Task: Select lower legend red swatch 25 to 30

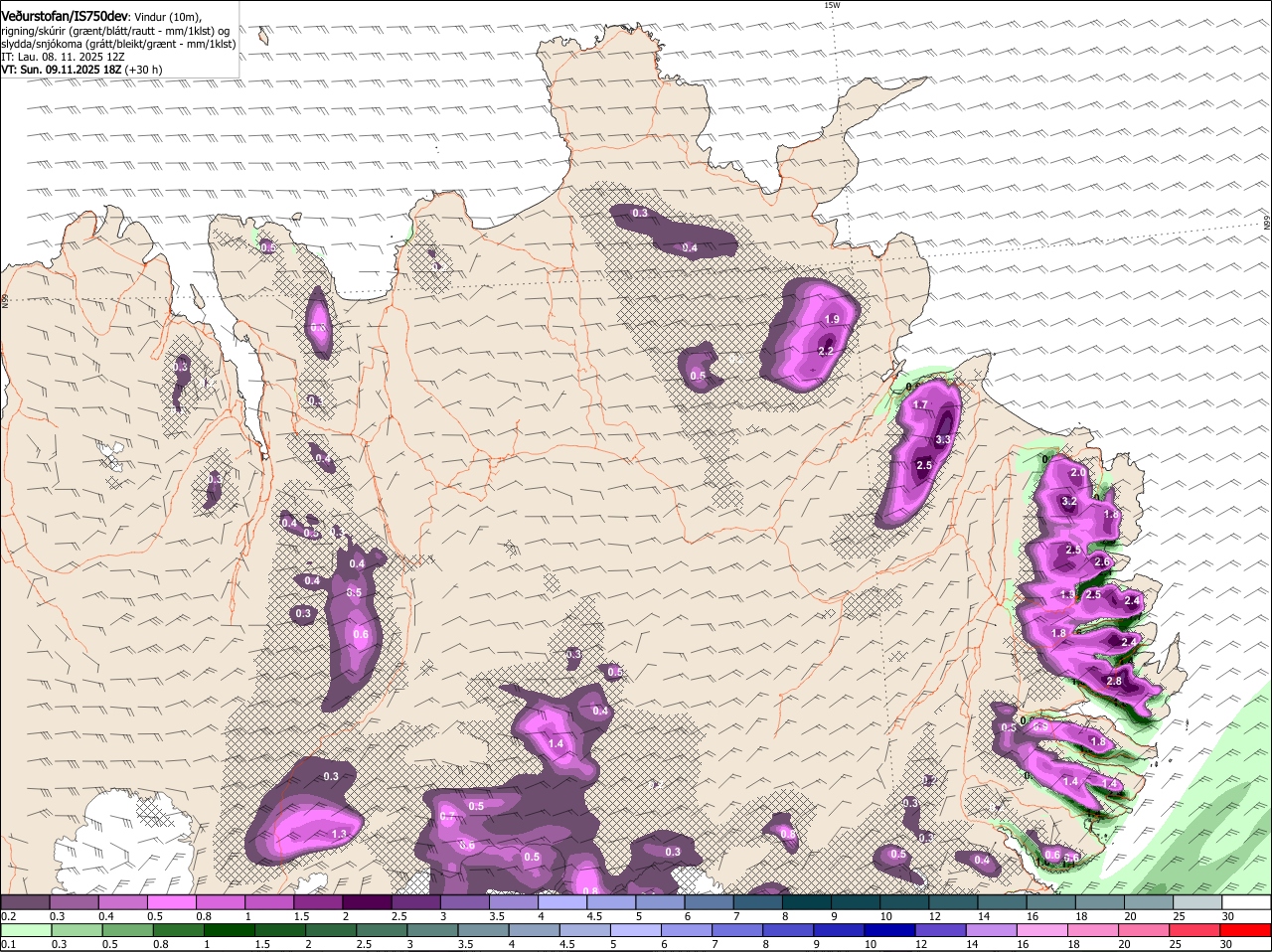Action: pyautogui.click(x=1197, y=930)
